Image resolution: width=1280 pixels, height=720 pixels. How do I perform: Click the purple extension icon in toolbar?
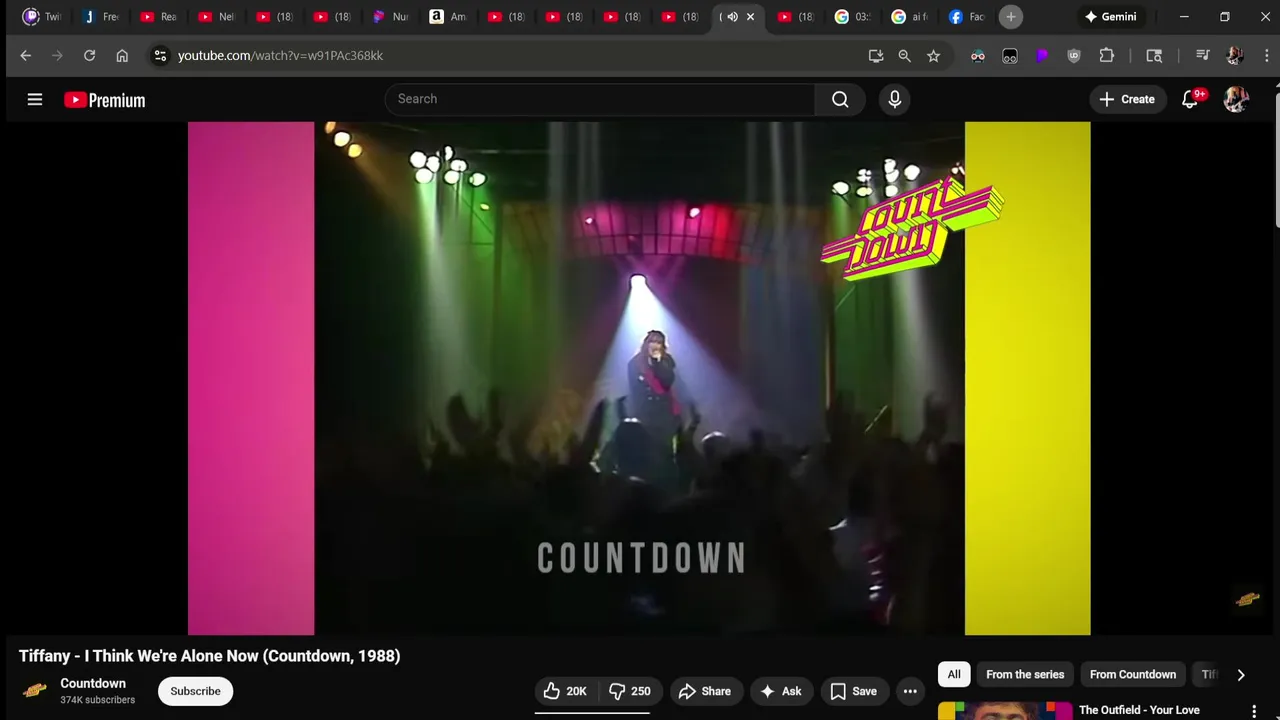[1042, 56]
